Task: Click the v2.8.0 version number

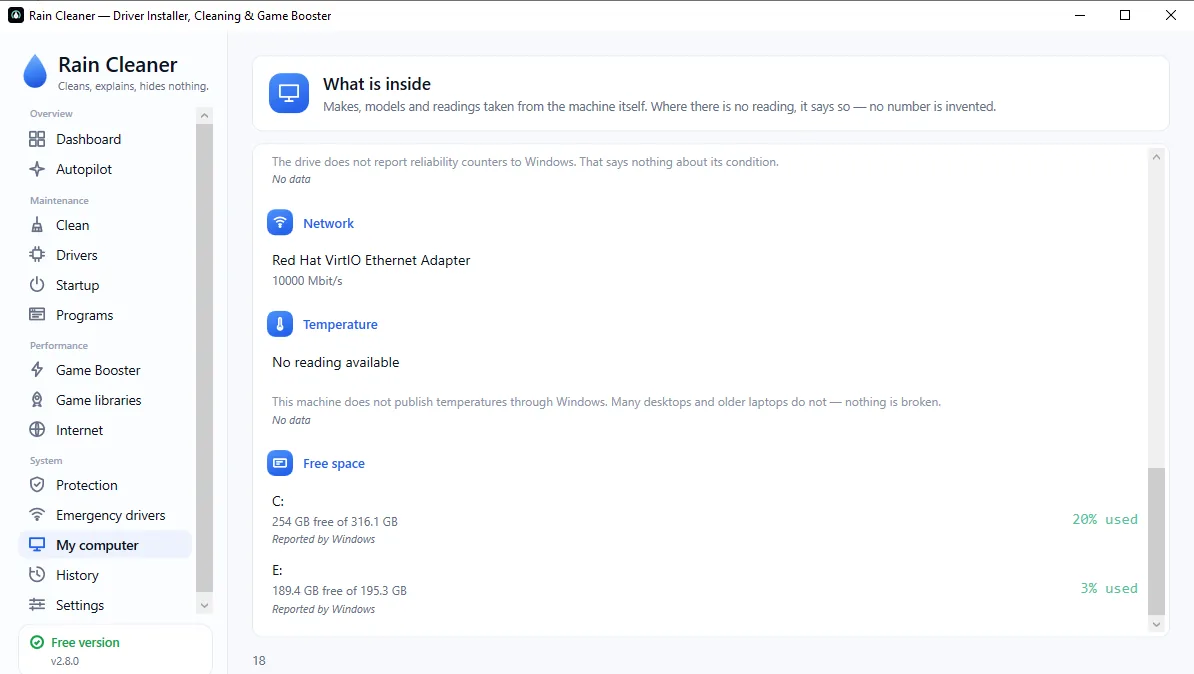Action: (65, 661)
